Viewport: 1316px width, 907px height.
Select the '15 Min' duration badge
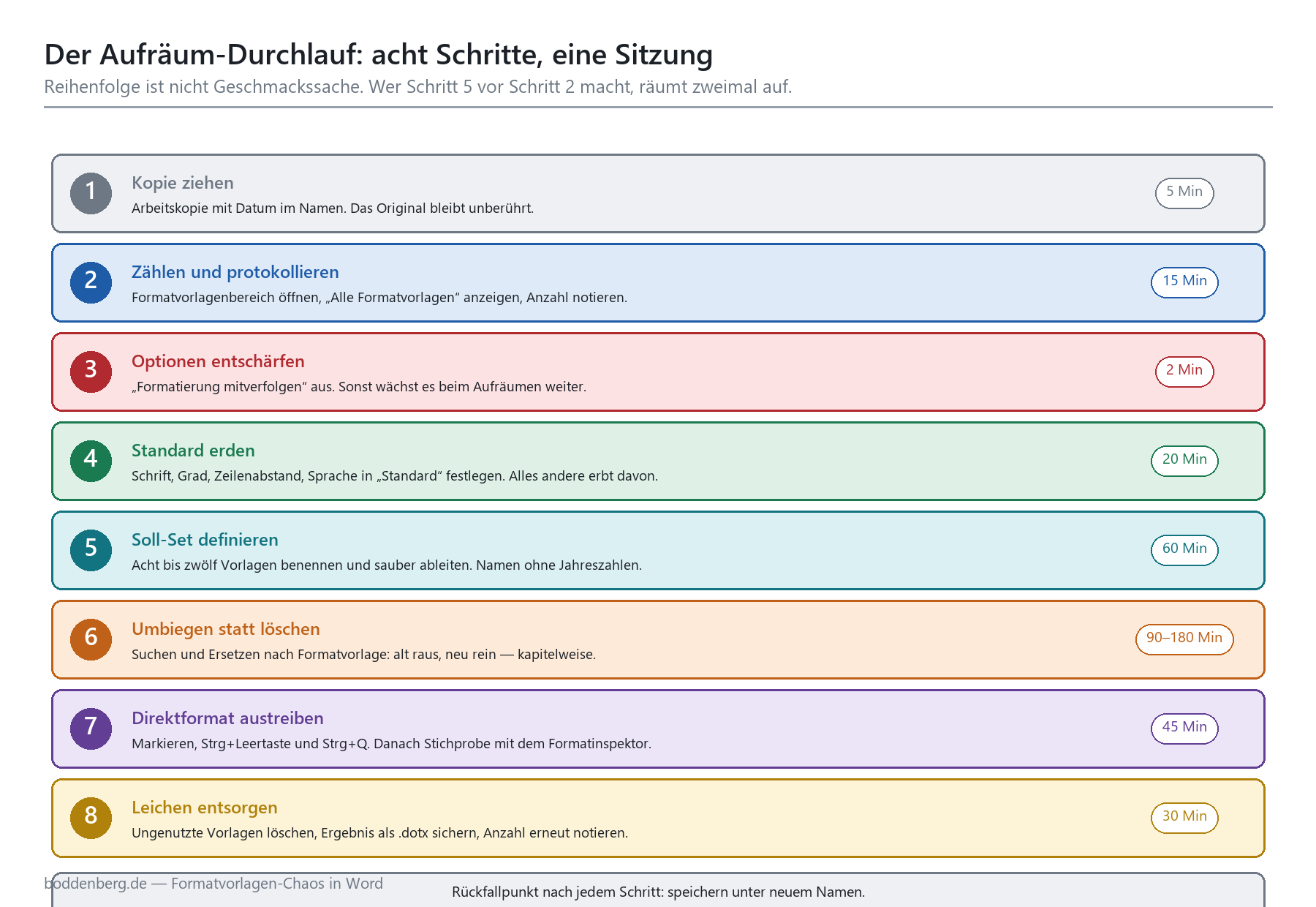click(x=1184, y=282)
